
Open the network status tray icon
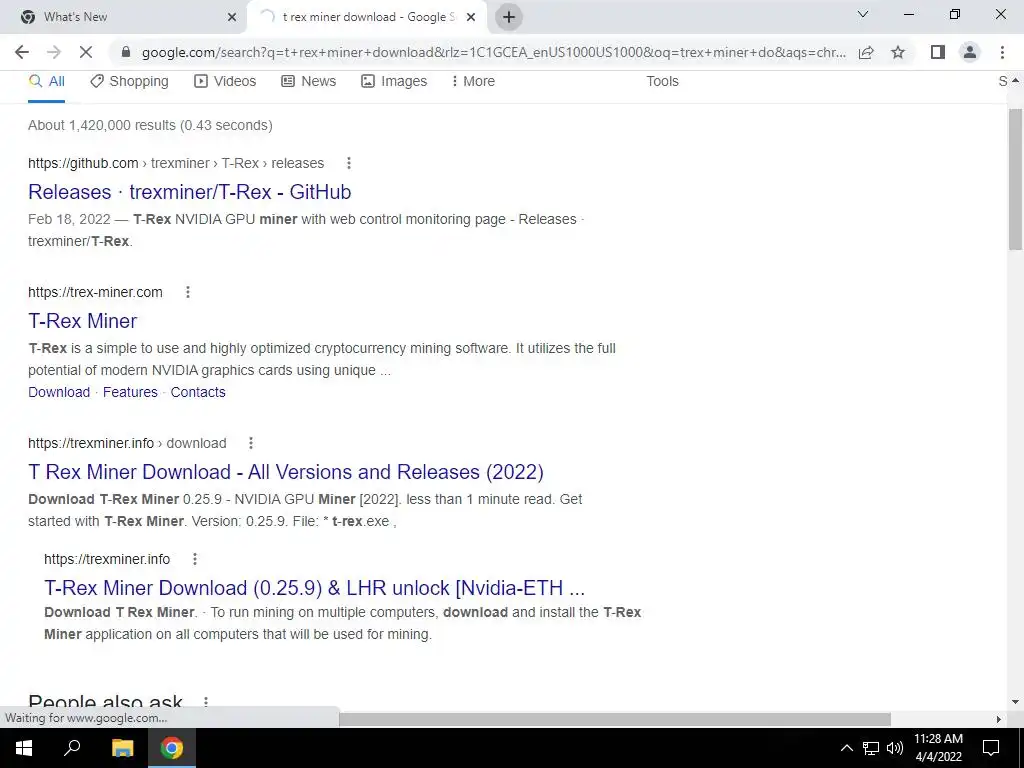(x=871, y=748)
